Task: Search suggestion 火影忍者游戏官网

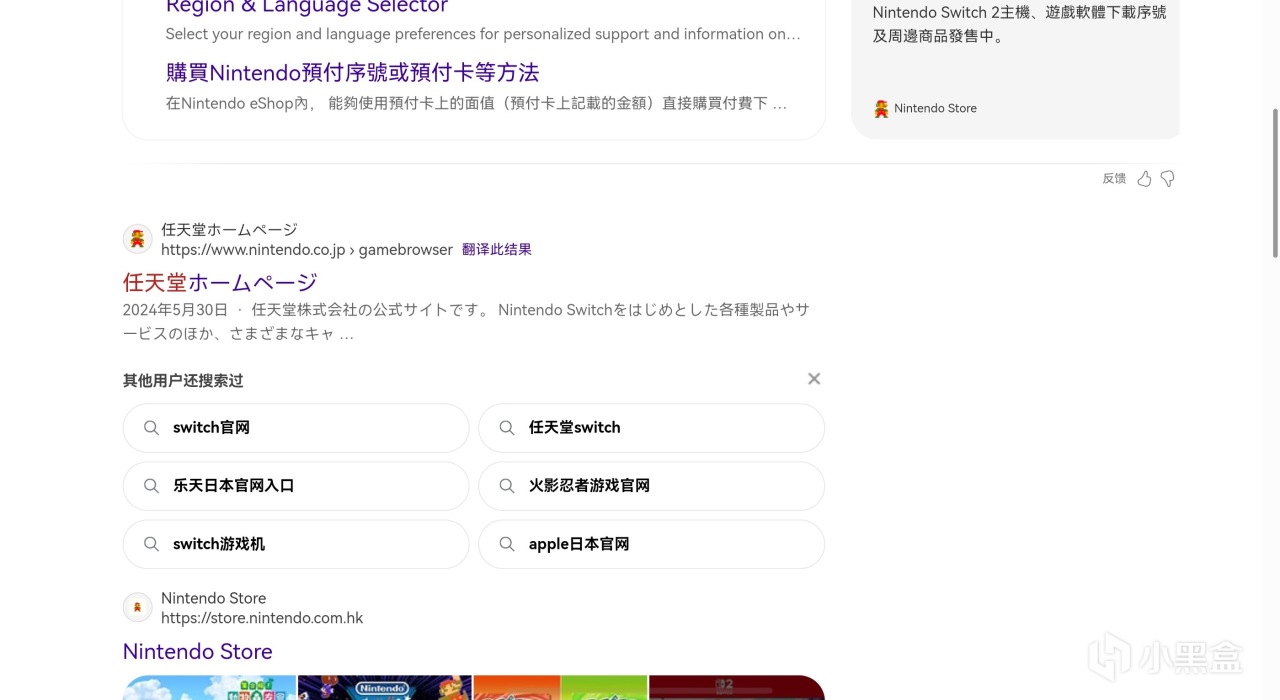Action: [x=652, y=486]
